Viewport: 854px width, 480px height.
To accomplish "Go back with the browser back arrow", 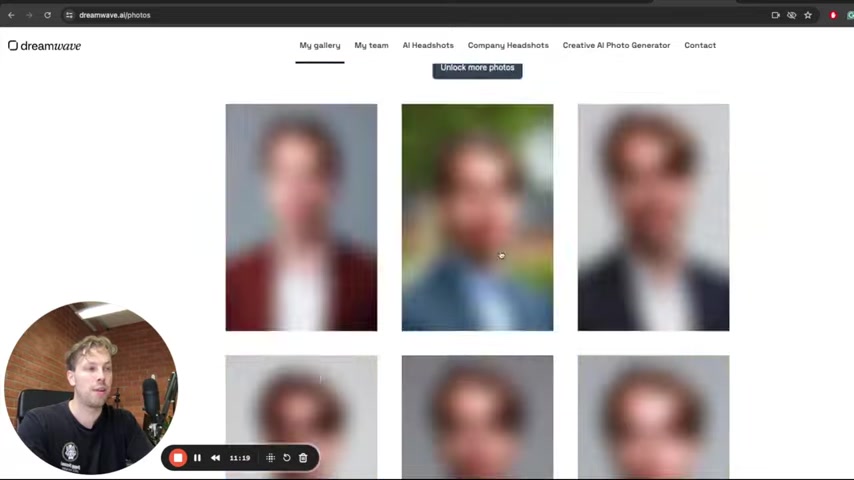I will 11,15.
